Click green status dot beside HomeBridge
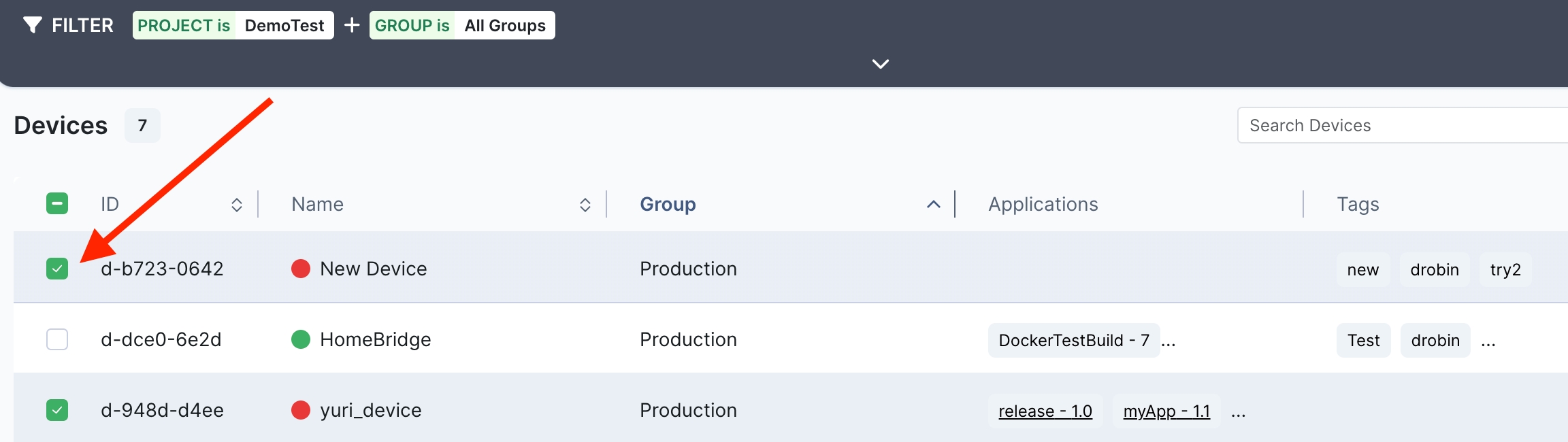The width and height of the screenshot is (1568, 442). [301, 339]
